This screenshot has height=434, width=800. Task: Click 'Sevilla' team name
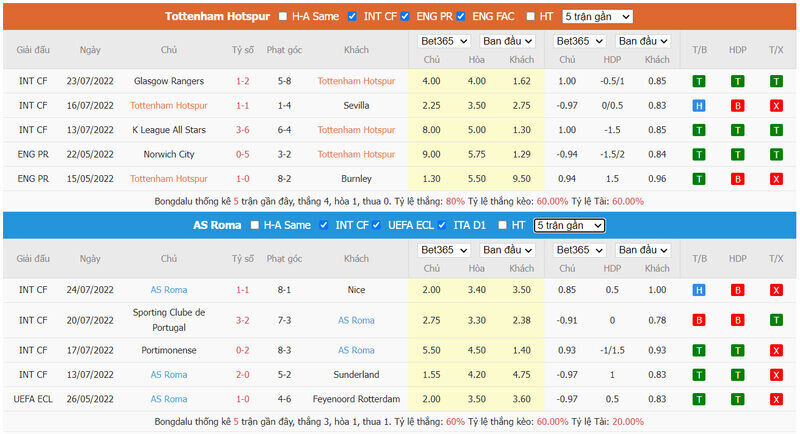point(356,106)
